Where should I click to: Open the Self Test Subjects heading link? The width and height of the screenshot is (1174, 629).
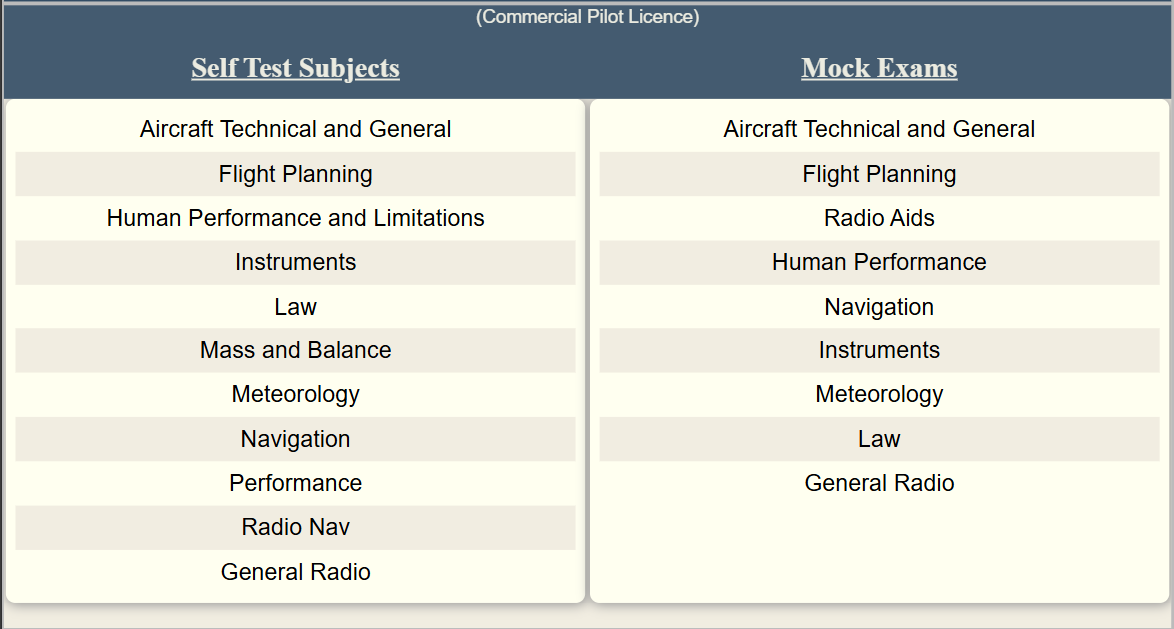pyautogui.click(x=295, y=68)
